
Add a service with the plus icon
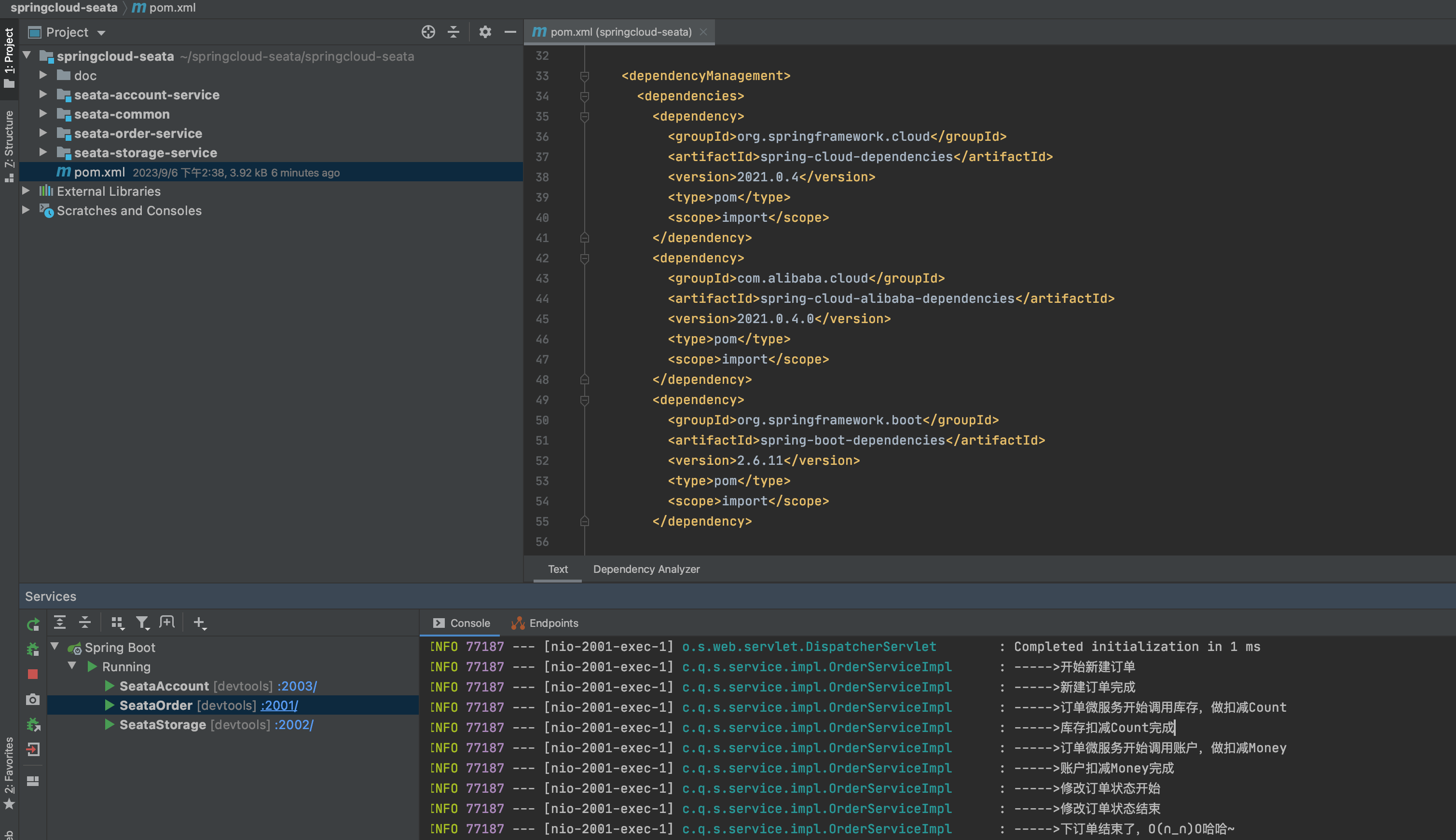tap(200, 623)
